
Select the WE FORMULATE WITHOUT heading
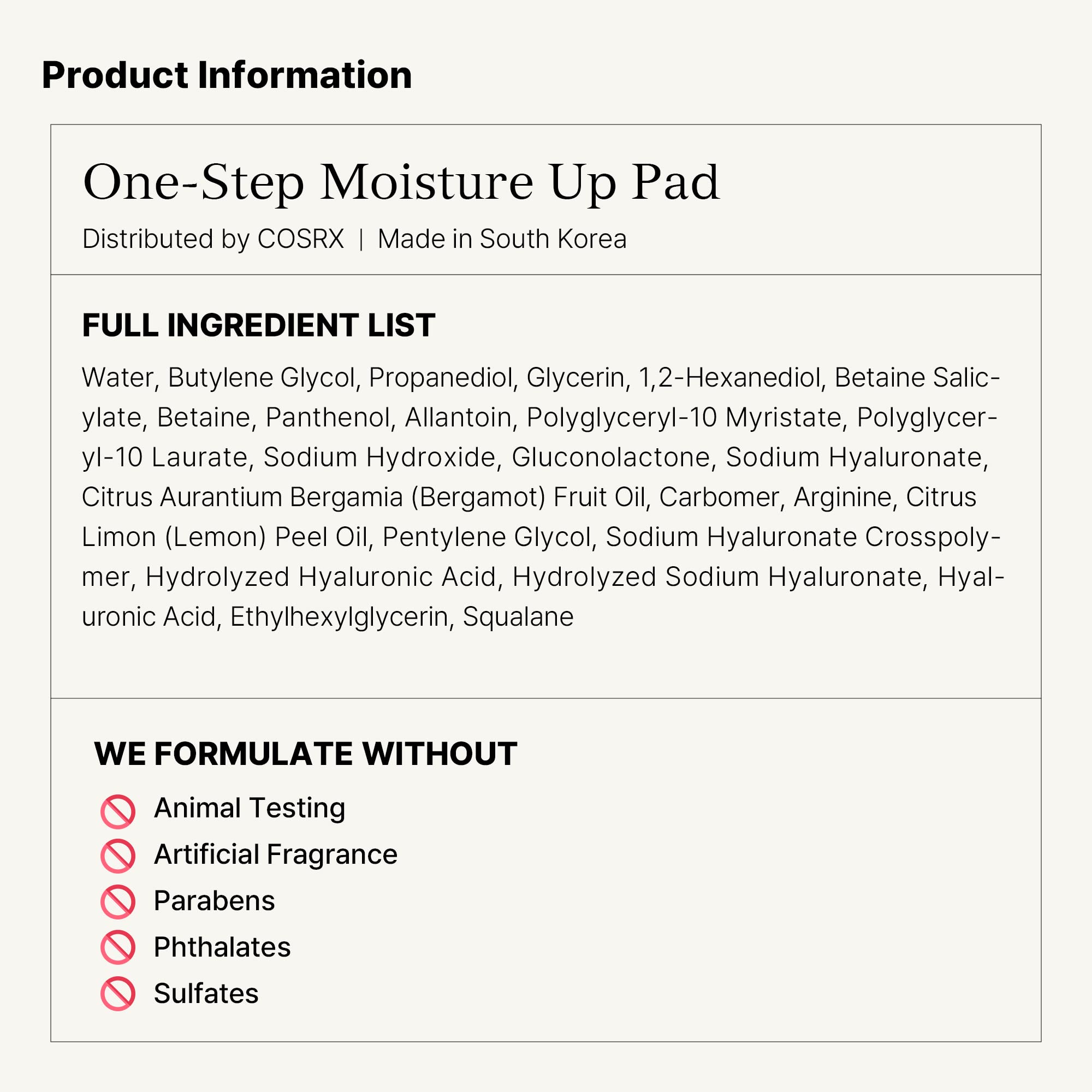click(x=305, y=753)
